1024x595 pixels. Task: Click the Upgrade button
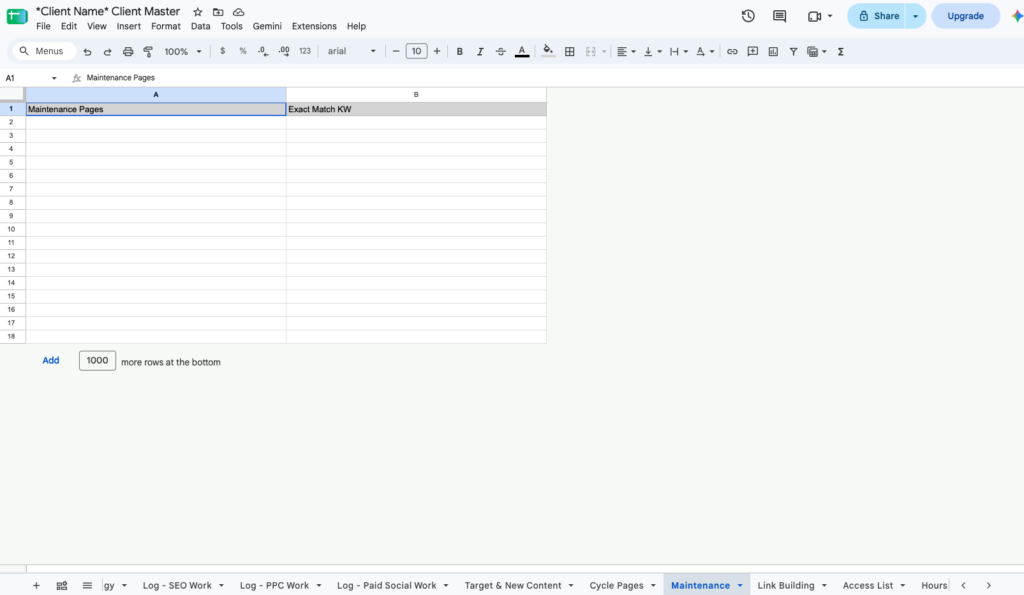click(965, 16)
